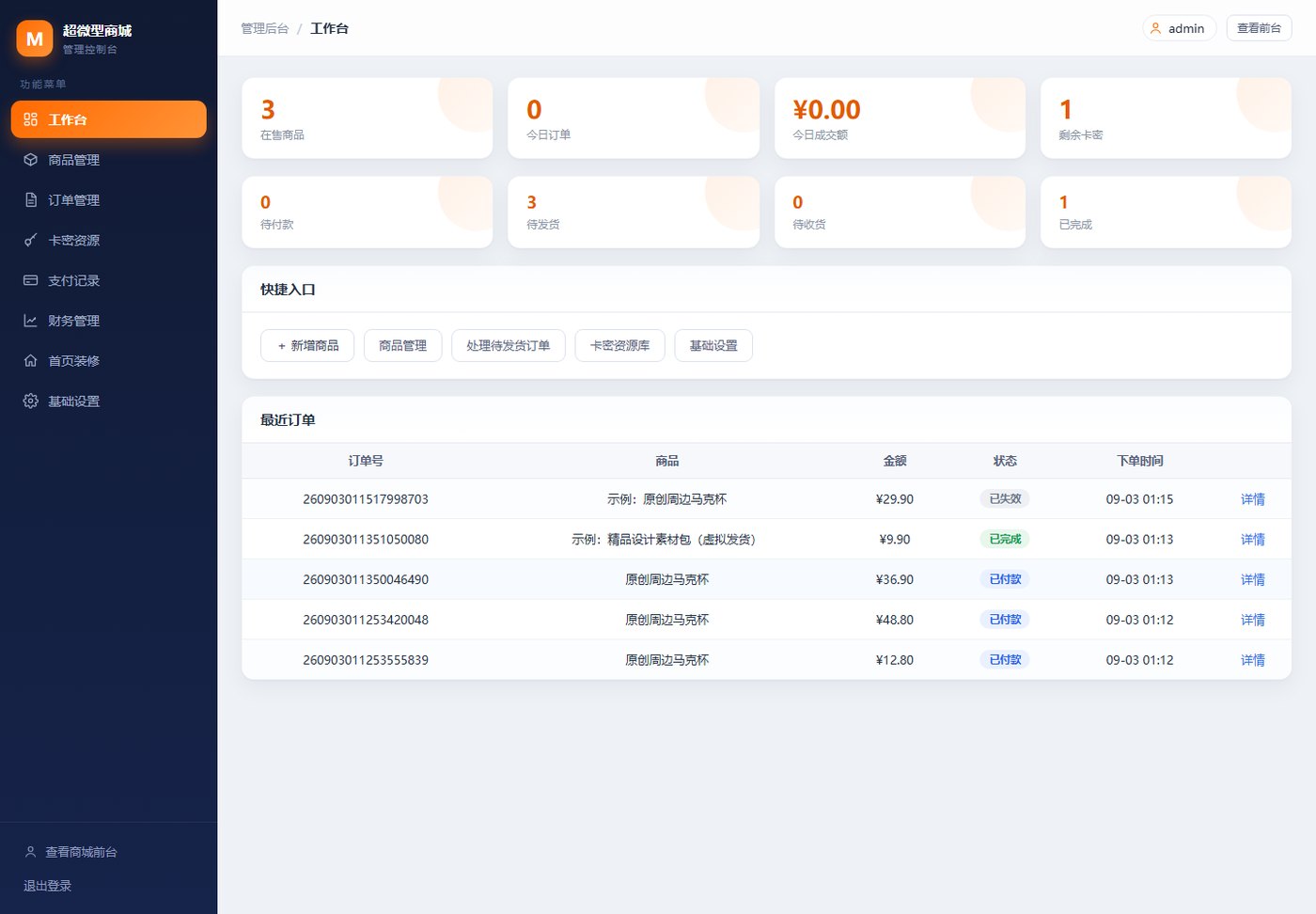
Task: Click the admin user avatar icon
Action: click(1156, 28)
